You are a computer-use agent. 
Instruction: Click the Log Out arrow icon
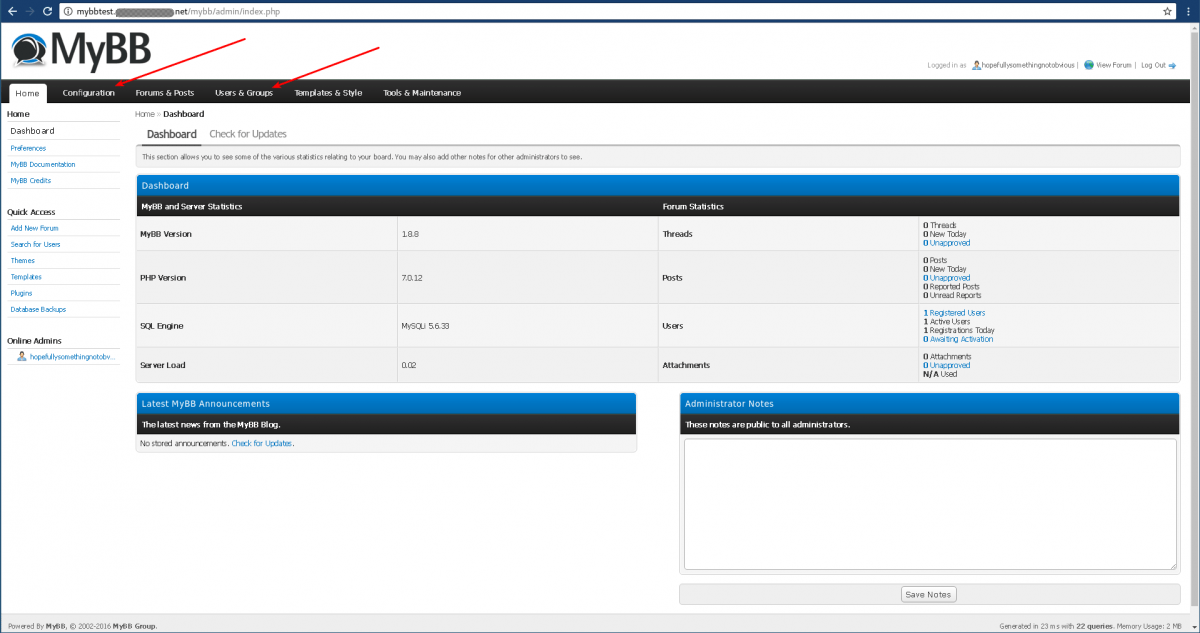(x=1172, y=64)
